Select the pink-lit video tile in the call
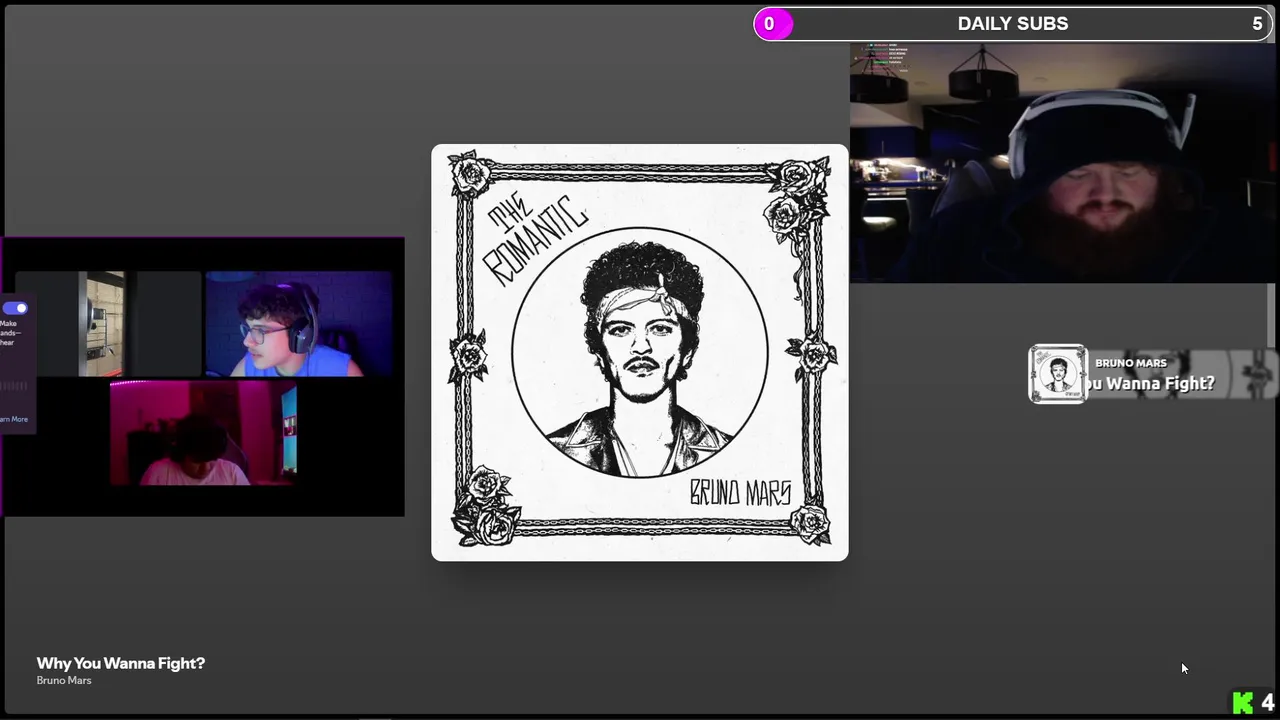1280x720 pixels. pos(203,432)
